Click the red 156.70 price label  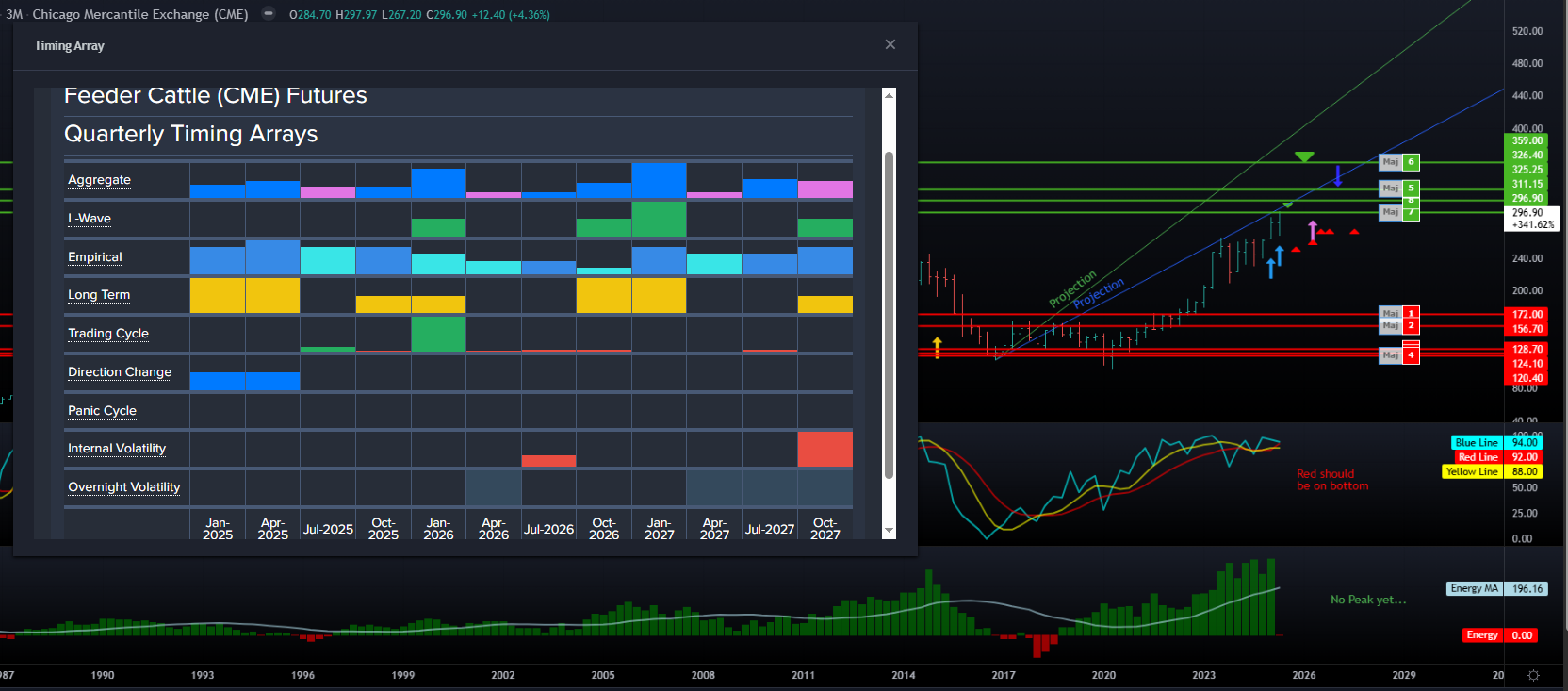[1527, 329]
